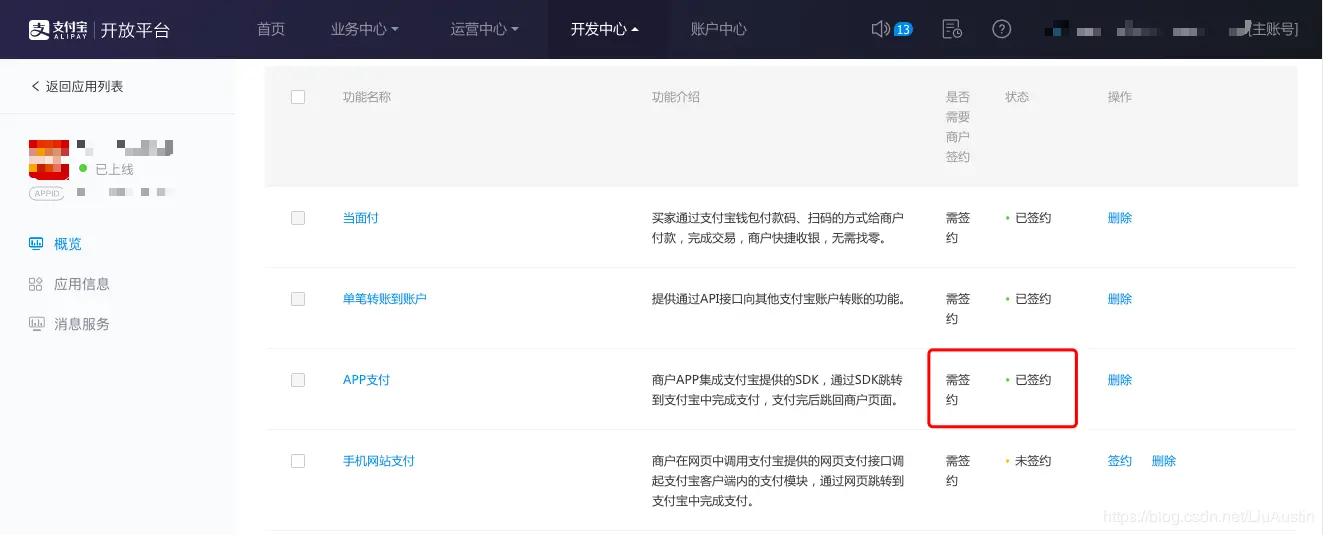Open the APP支付 feature link
This screenshot has height=535, width=1323.
(366, 380)
